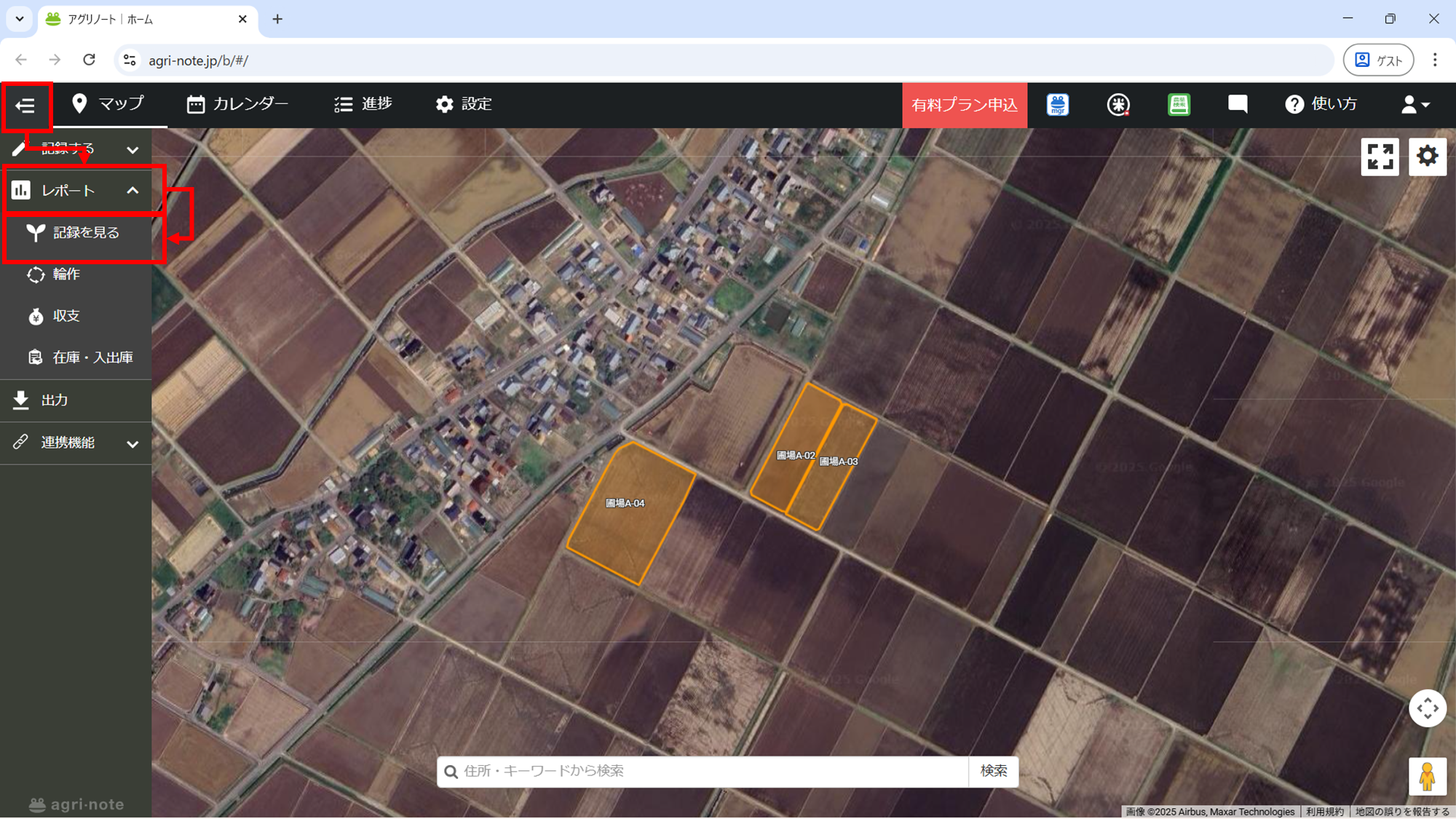Reload the page
Screen dimensions: 1456x819
coord(89,60)
